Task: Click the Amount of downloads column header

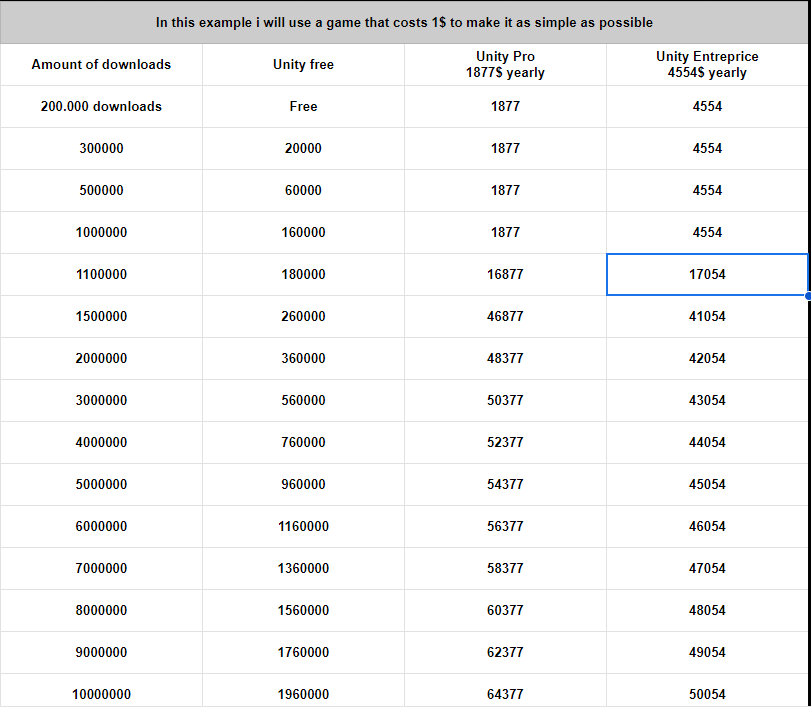Action: (x=101, y=64)
